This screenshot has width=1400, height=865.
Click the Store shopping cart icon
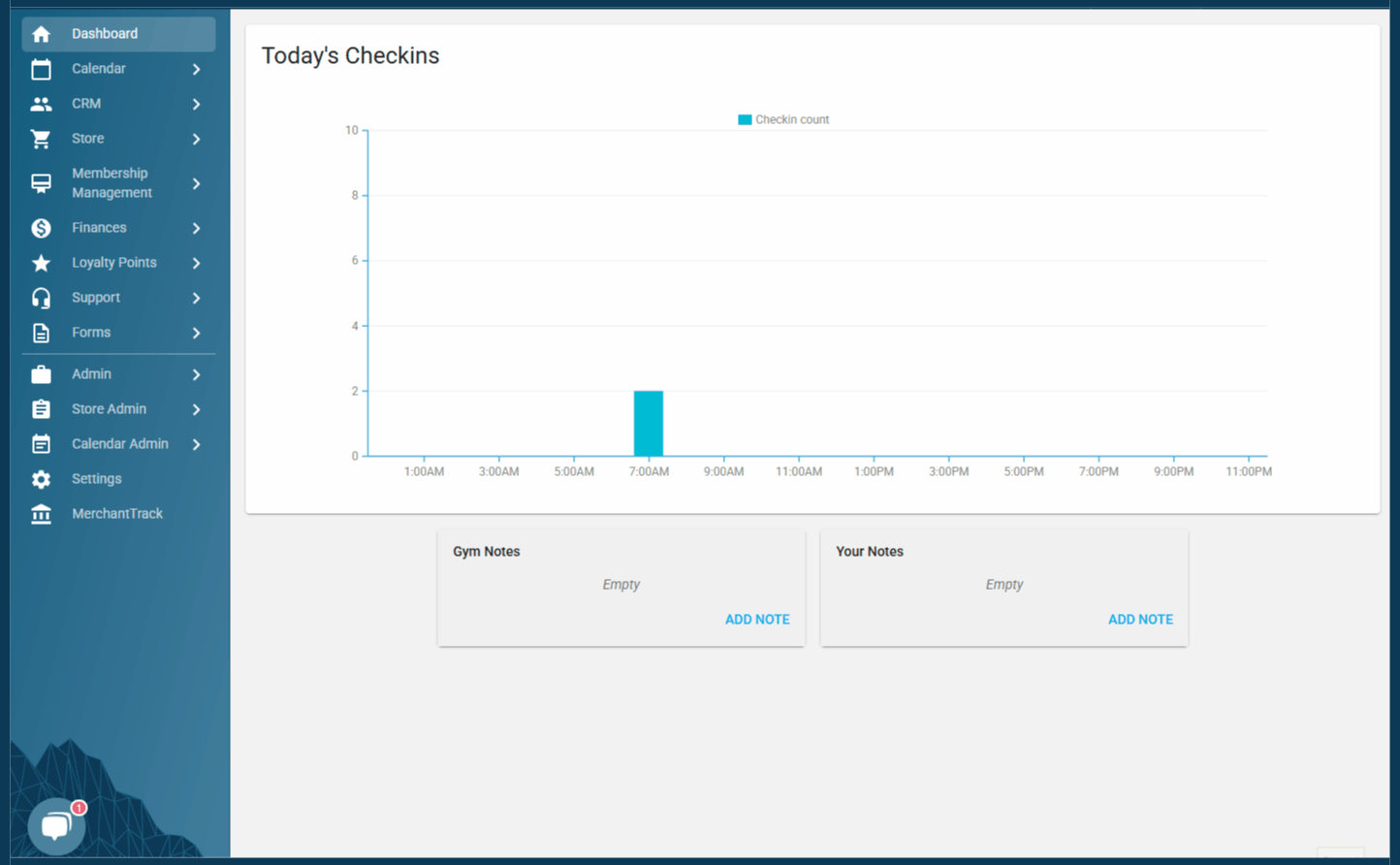(x=41, y=139)
